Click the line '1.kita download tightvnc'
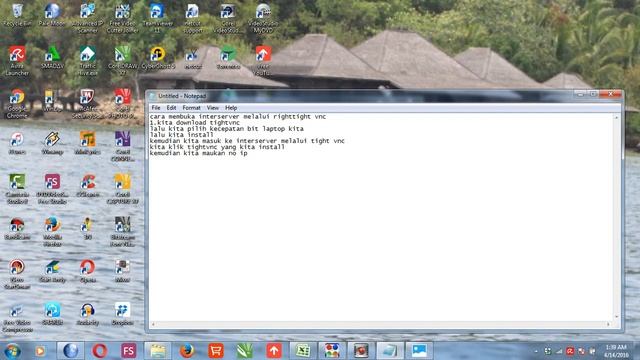The width and height of the screenshot is (640, 360). (x=195, y=122)
